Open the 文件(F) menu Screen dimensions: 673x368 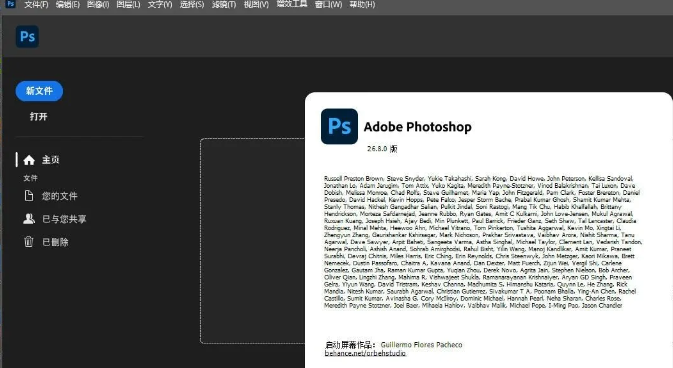tap(36, 5)
